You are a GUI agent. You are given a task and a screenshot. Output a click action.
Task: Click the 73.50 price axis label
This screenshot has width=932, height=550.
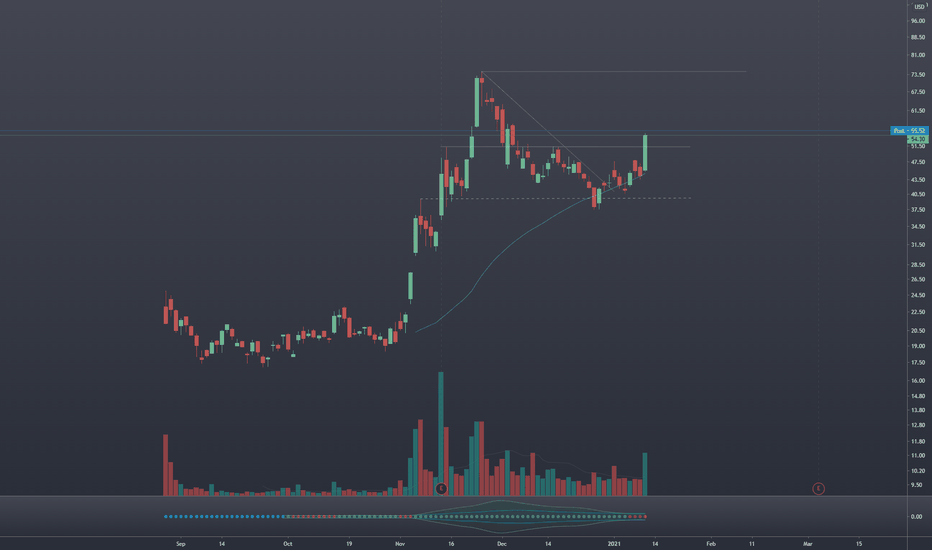coord(918,74)
